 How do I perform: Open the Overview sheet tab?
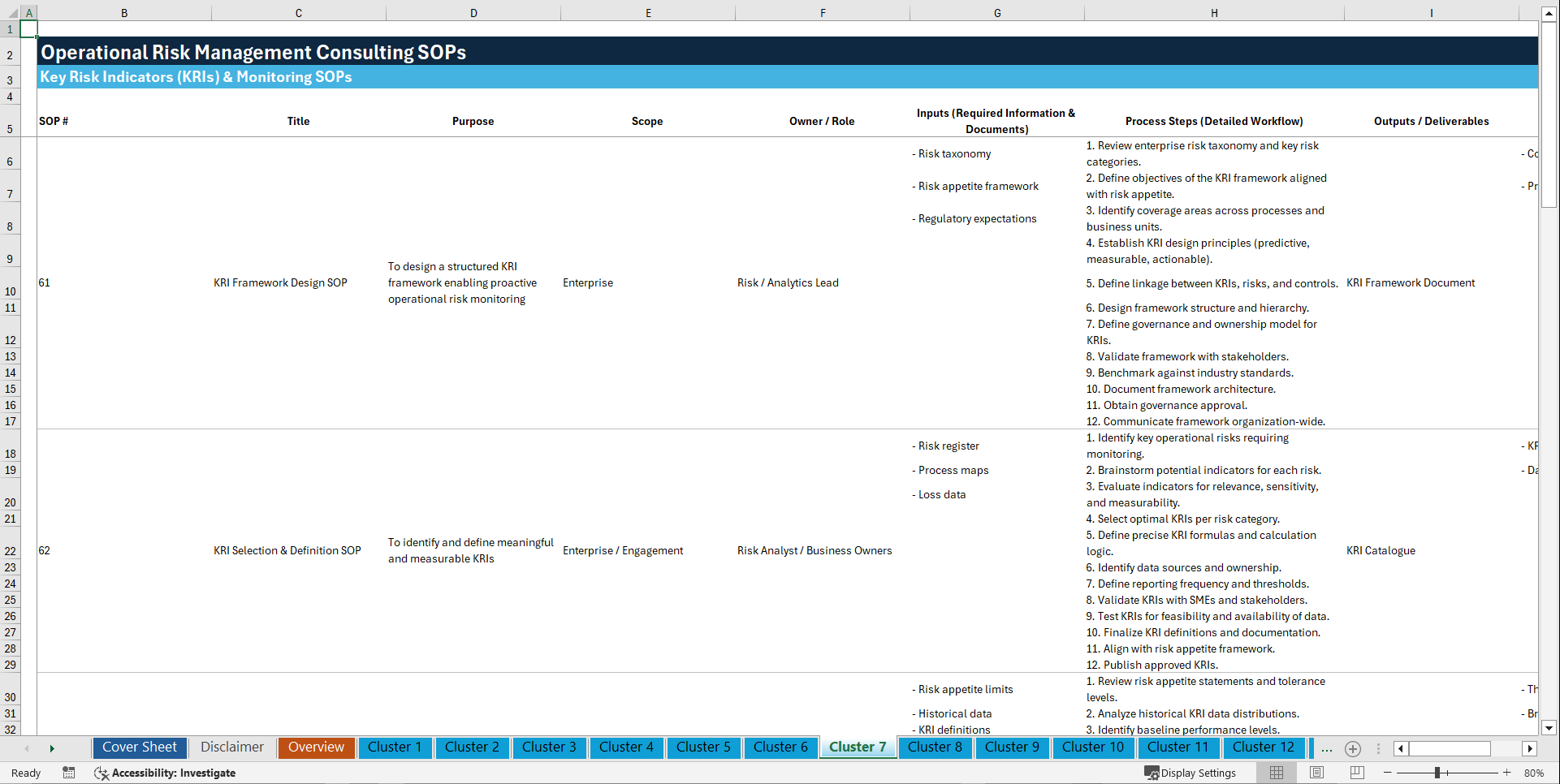(x=316, y=747)
